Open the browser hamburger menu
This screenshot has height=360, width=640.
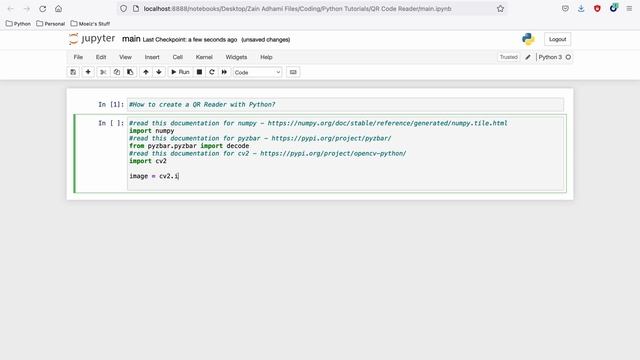629,9
